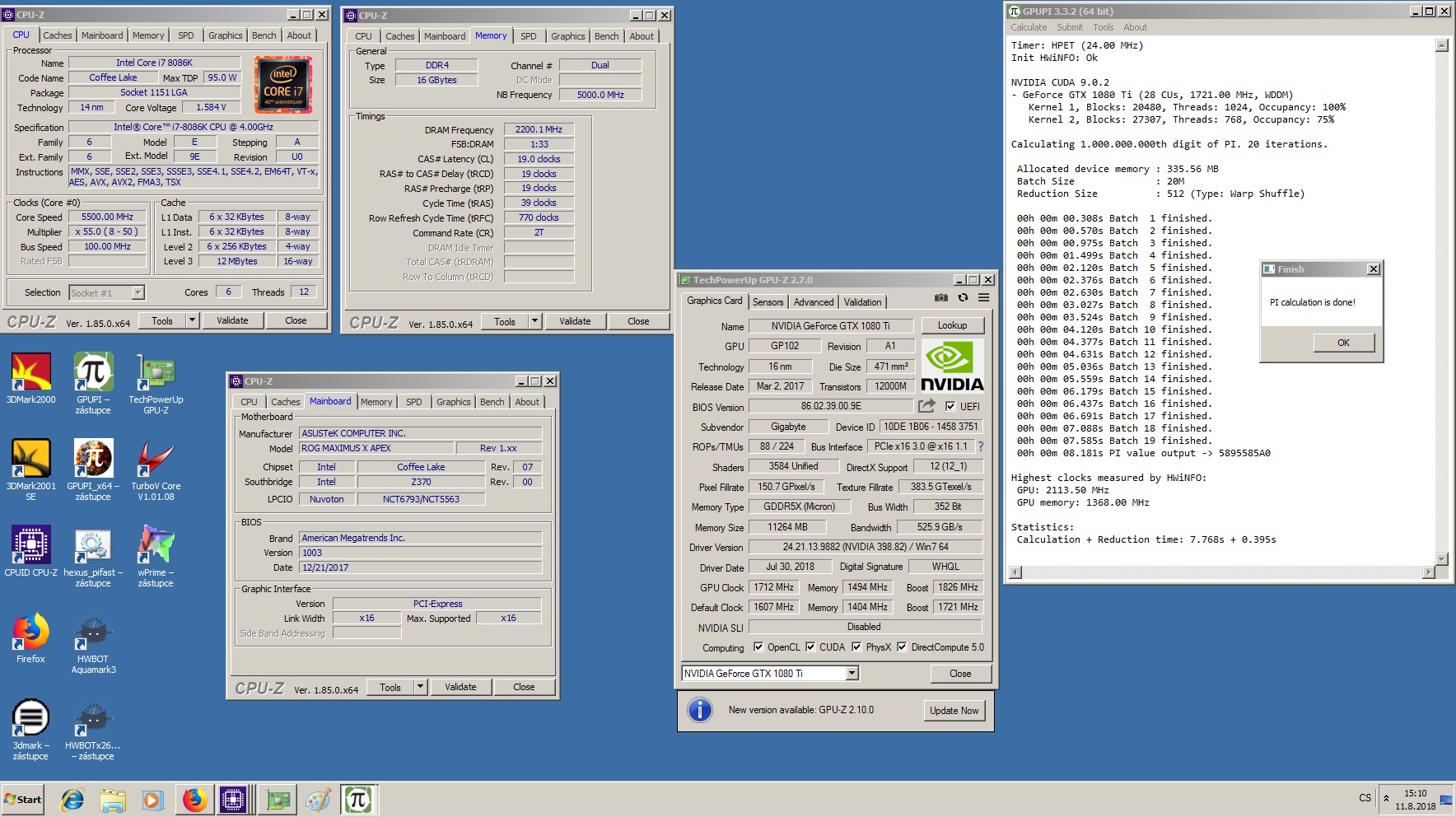
Task: Open the Advanced tab in GPU-Z
Action: (814, 302)
